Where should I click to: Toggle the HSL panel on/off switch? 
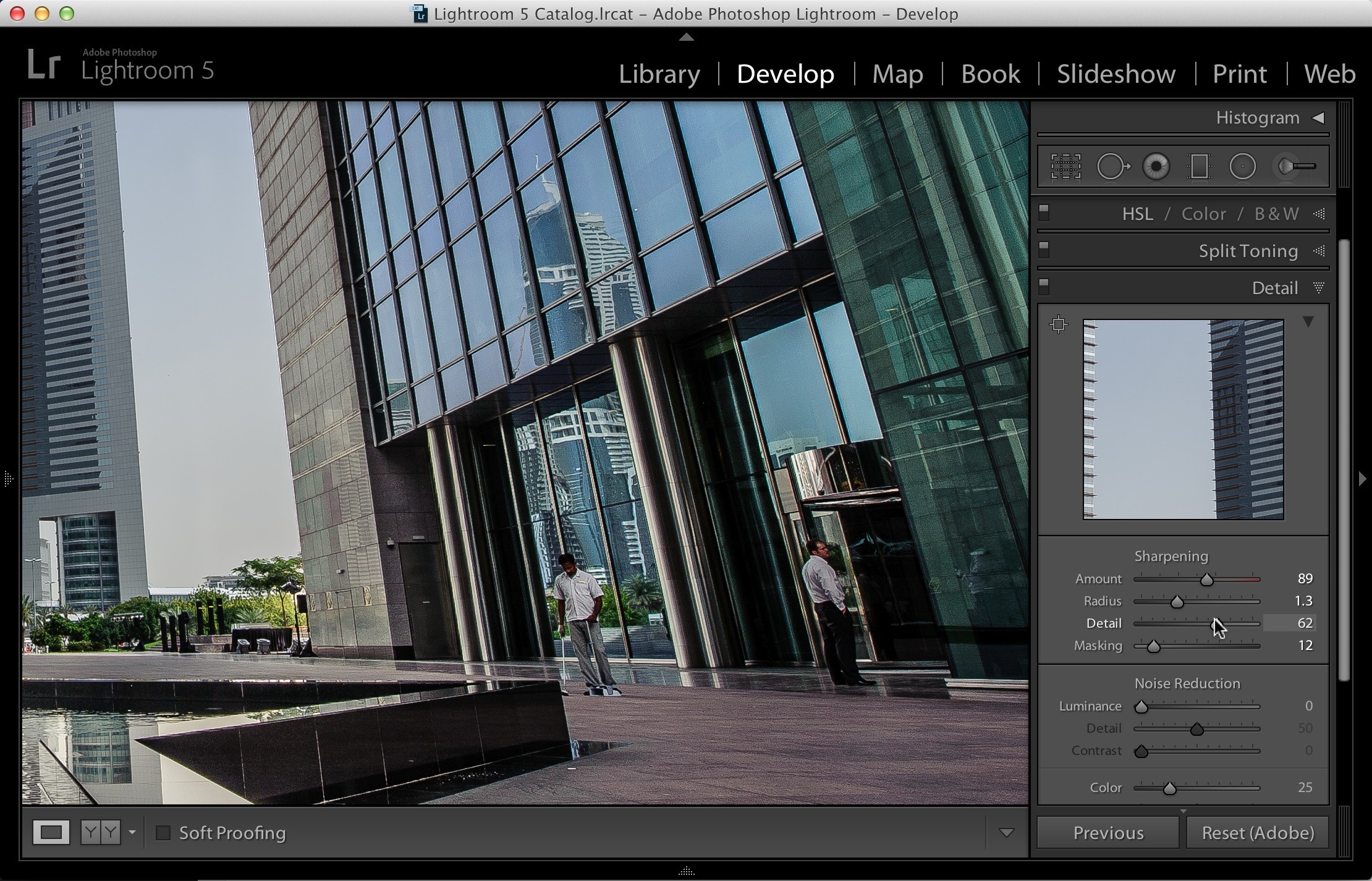coord(1044,213)
